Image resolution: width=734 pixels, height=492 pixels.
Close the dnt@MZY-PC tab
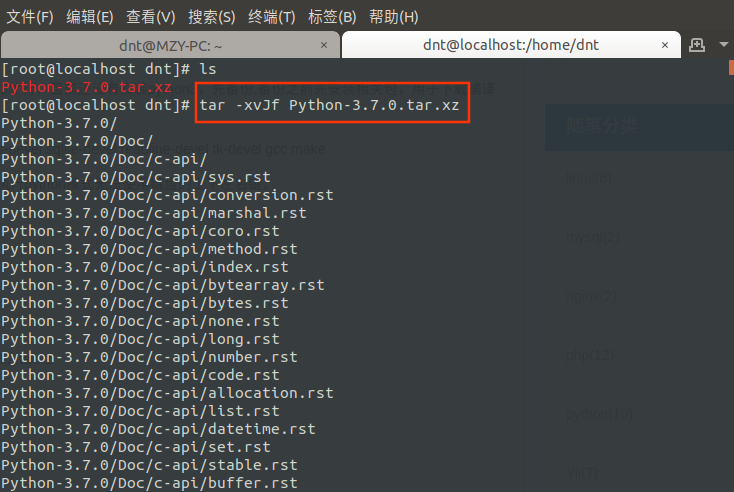(x=323, y=45)
